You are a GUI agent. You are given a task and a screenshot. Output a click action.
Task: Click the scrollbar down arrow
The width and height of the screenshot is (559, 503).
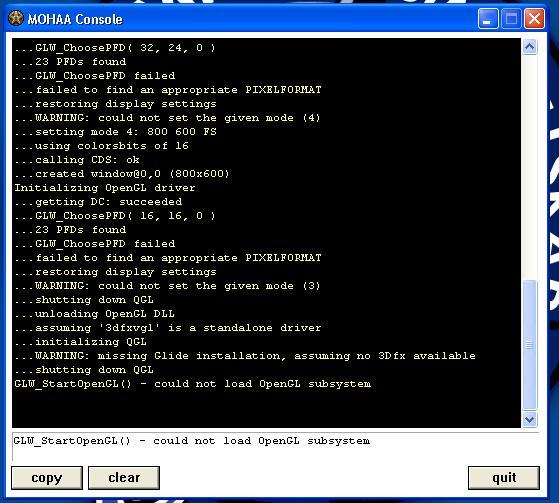click(x=530, y=419)
